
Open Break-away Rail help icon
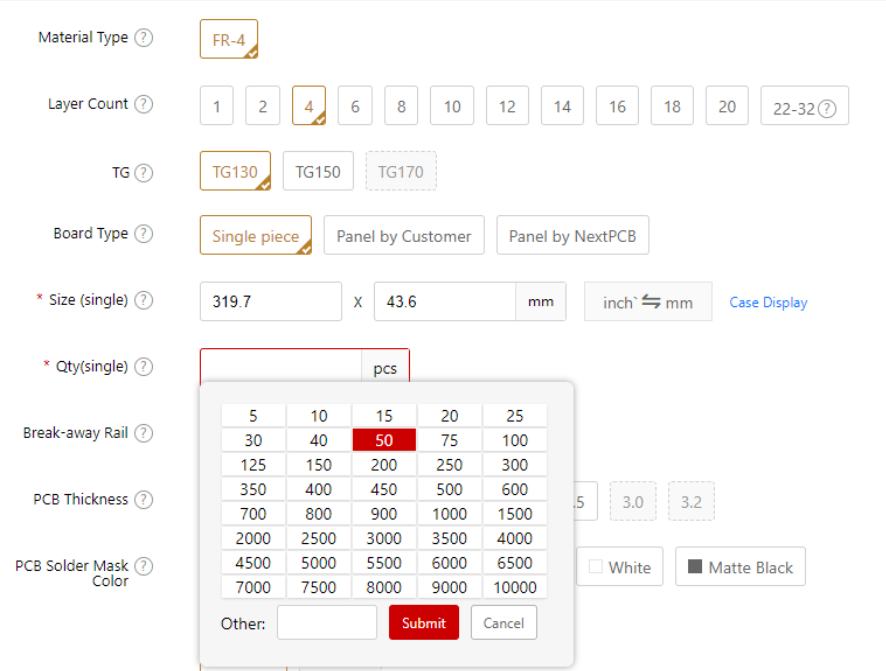pyautogui.click(x=144, y=433)
